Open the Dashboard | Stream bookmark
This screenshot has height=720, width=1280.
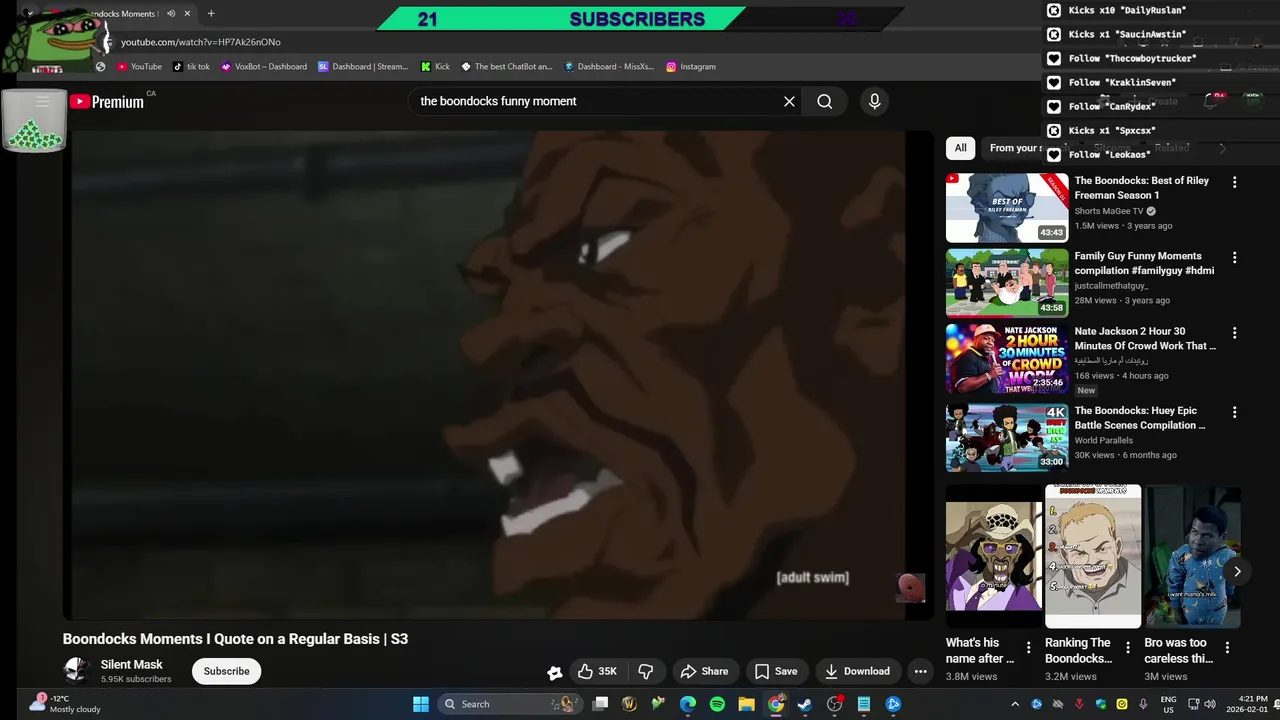tap(363, 66)
